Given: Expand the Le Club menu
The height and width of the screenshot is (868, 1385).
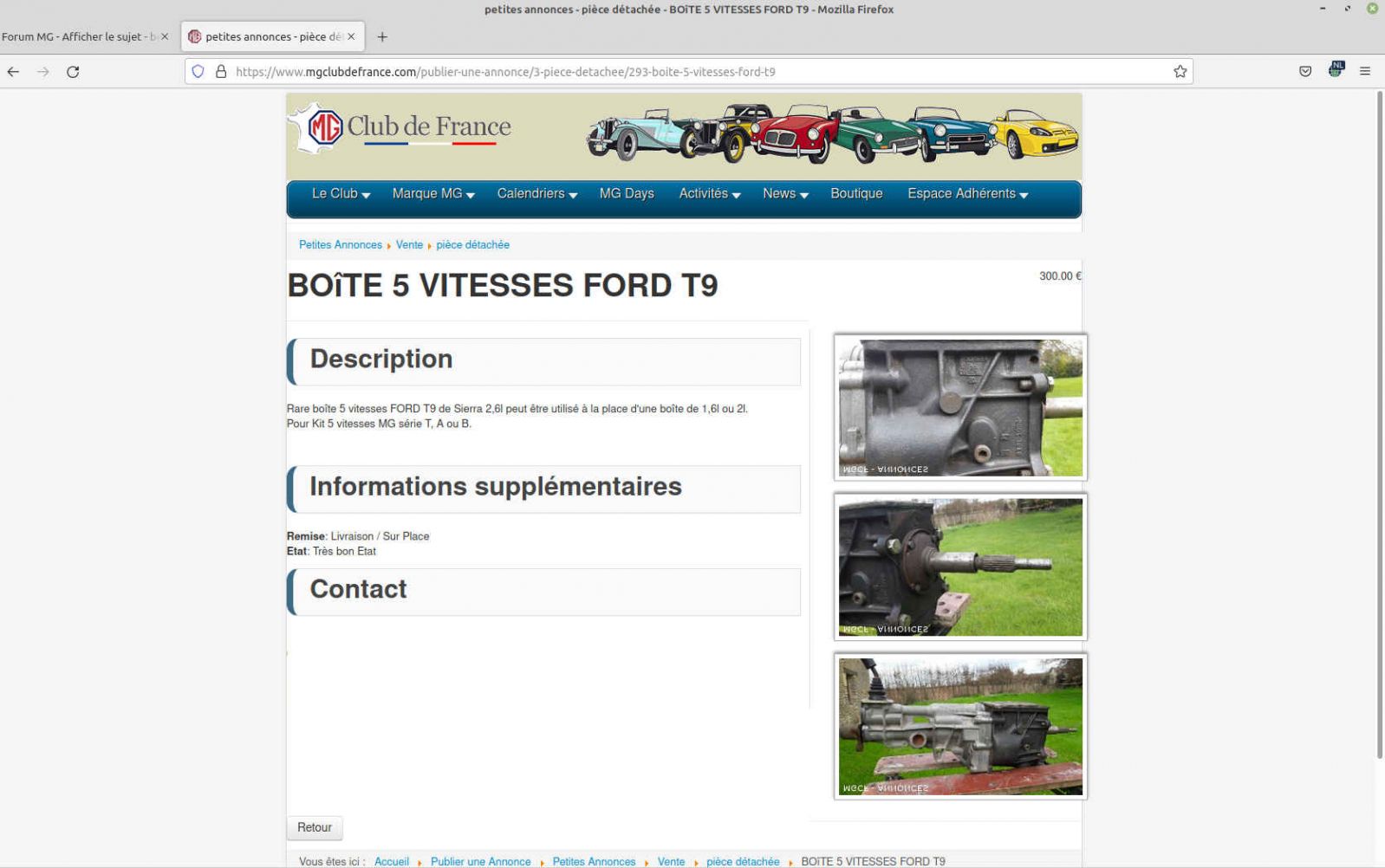Looking at the screenshot, I should pos(341,194).
